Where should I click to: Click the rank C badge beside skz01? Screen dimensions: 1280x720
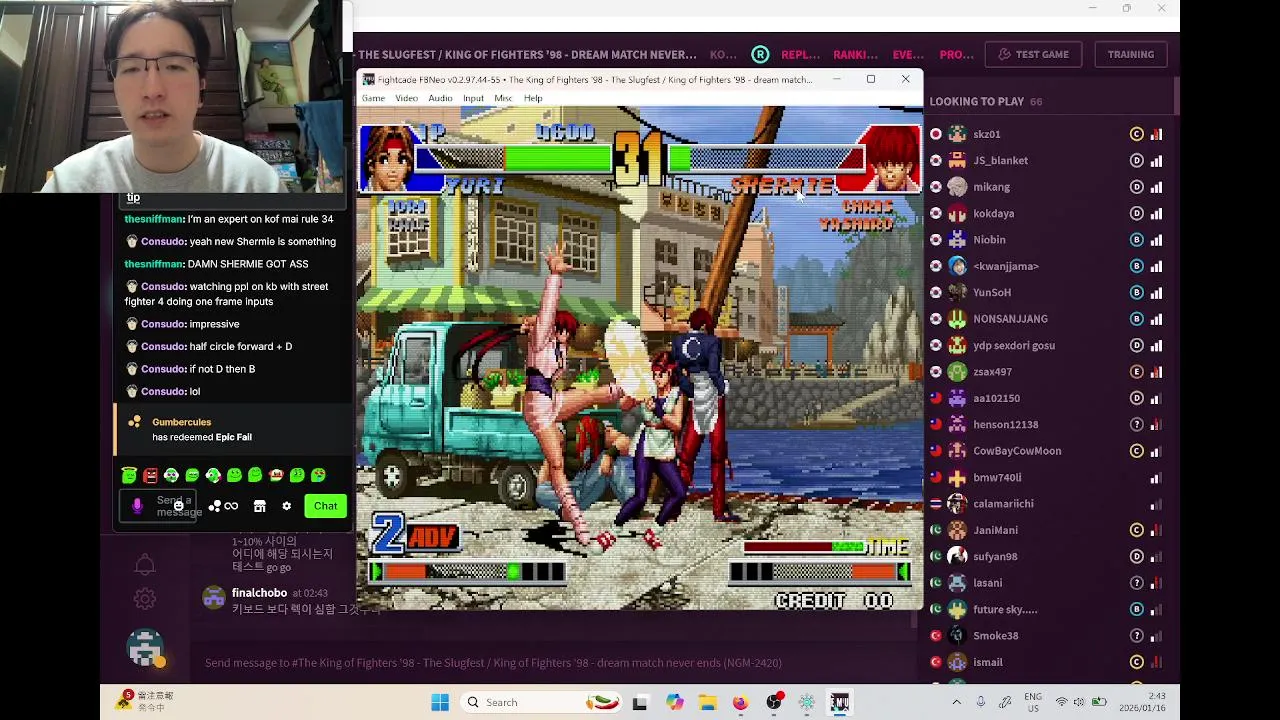tap(1136, 134)
